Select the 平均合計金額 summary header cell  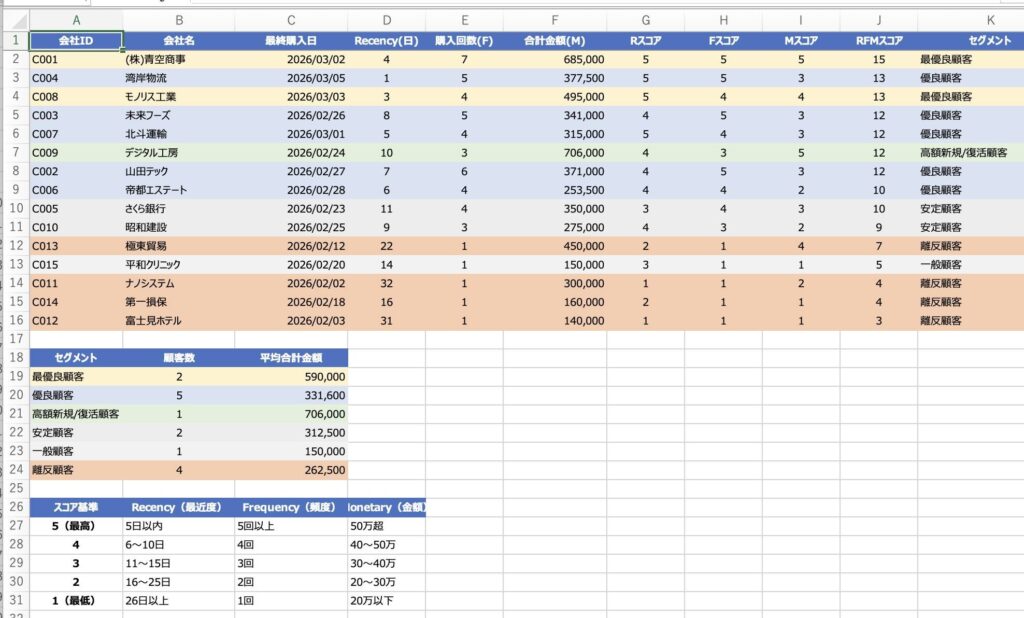click(x=291, y=357)
